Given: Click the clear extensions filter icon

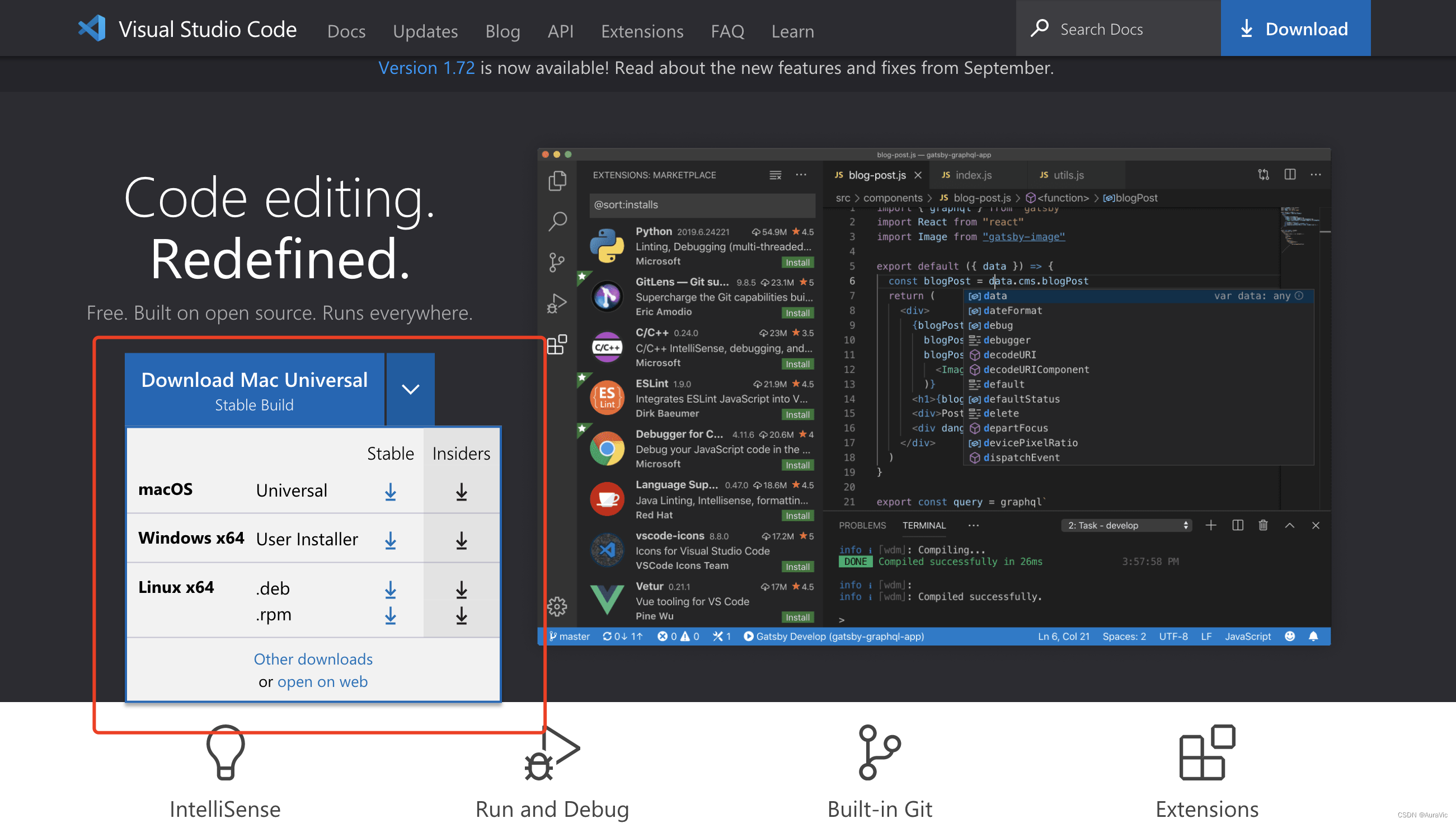Looking at the screenshot, I should tap(775, 175).
